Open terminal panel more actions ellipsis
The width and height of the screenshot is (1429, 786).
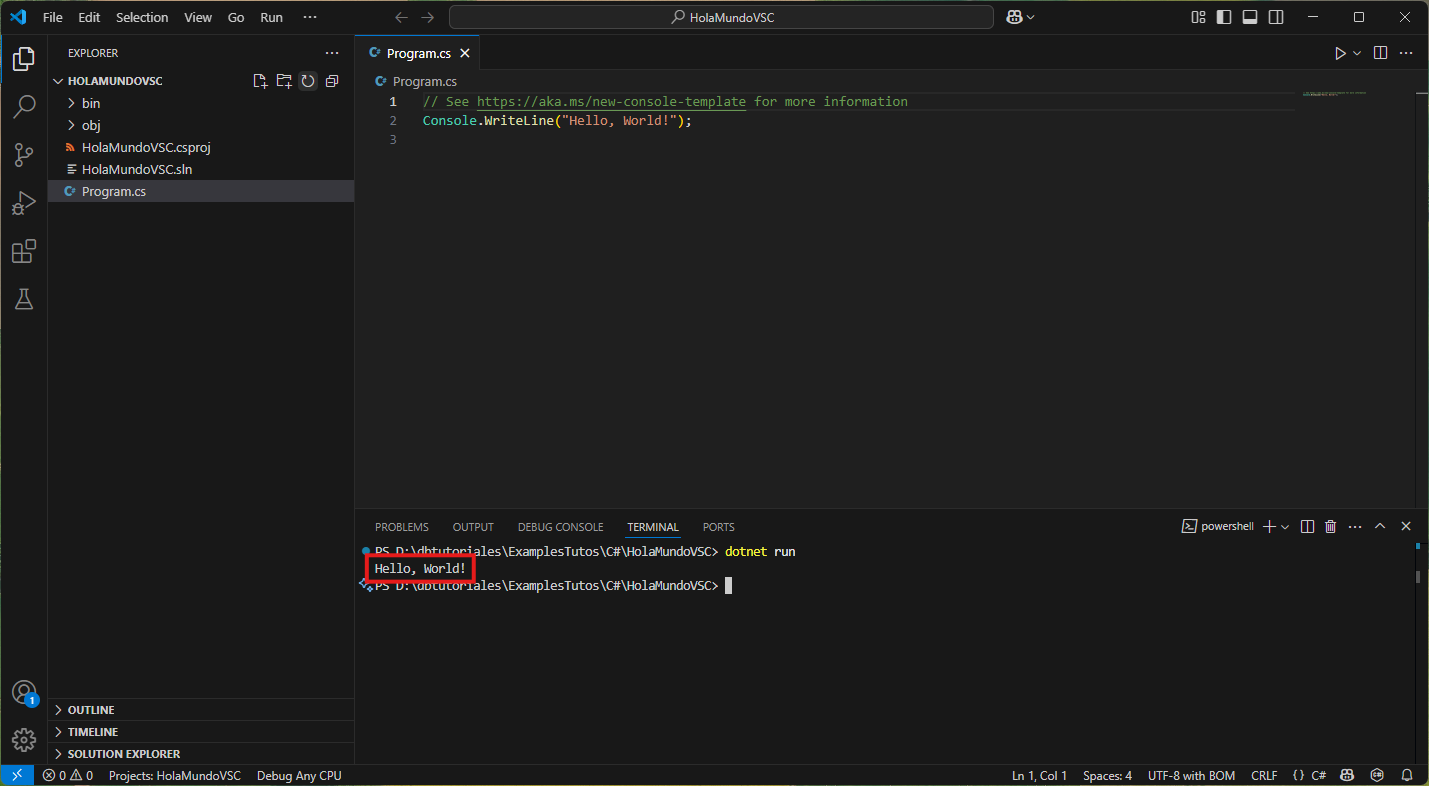pos(1355,526)
